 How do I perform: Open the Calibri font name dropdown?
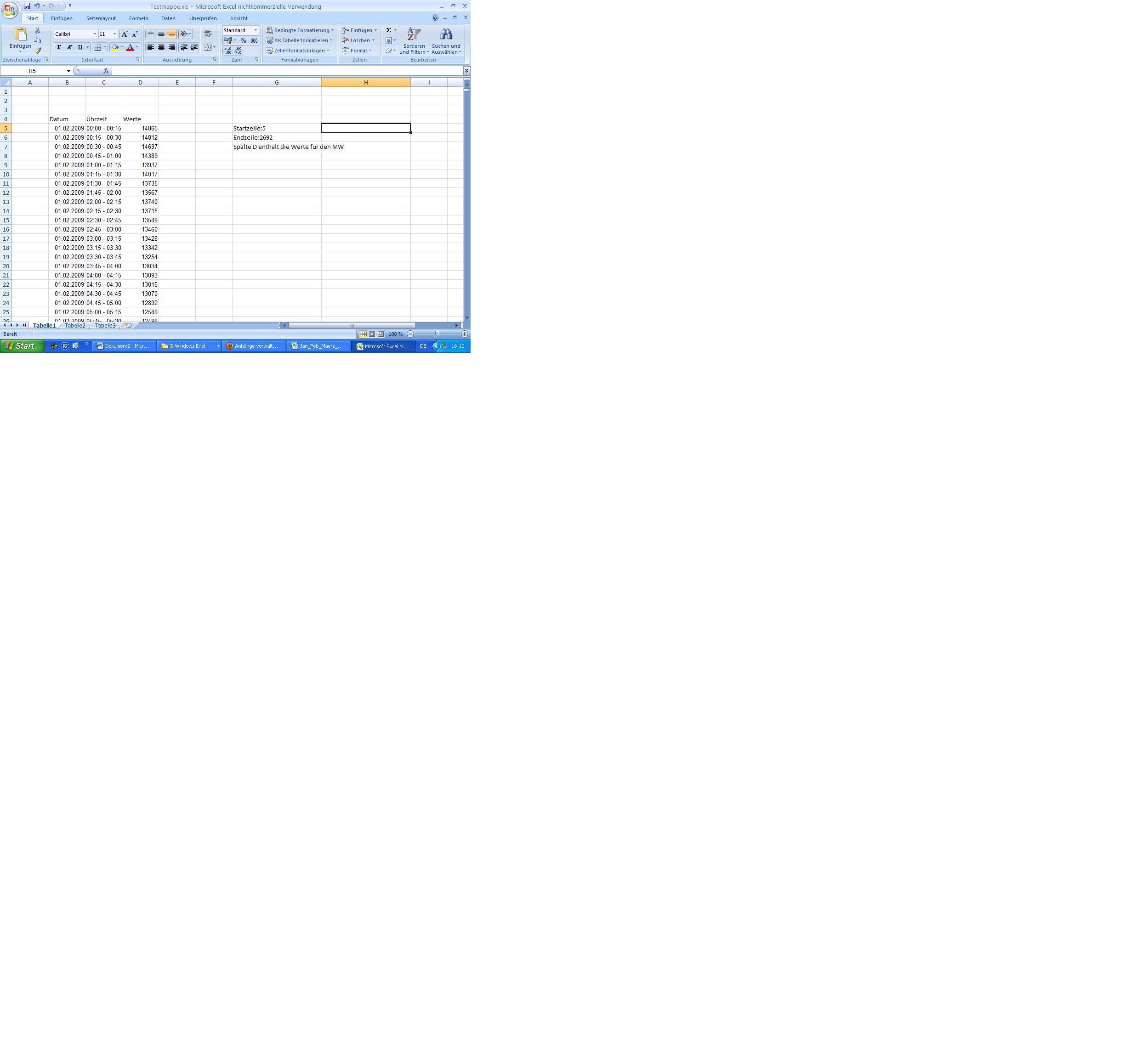click(x=95, y=34)
